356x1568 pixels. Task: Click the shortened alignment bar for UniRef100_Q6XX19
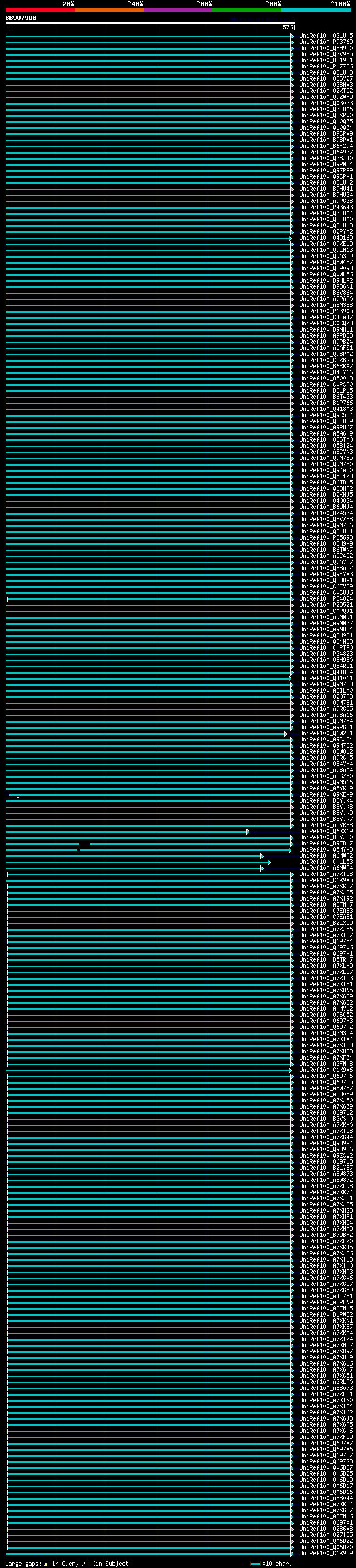click(x=127, y=832)
